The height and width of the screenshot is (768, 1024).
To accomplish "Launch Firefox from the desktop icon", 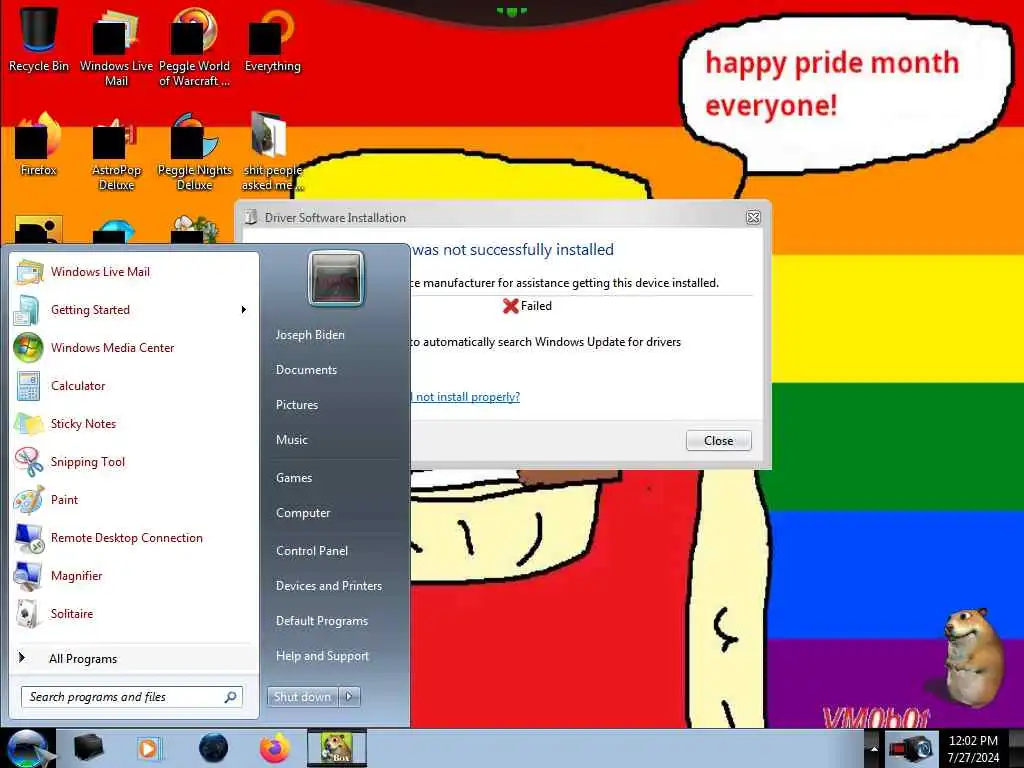I will [39, 144].
